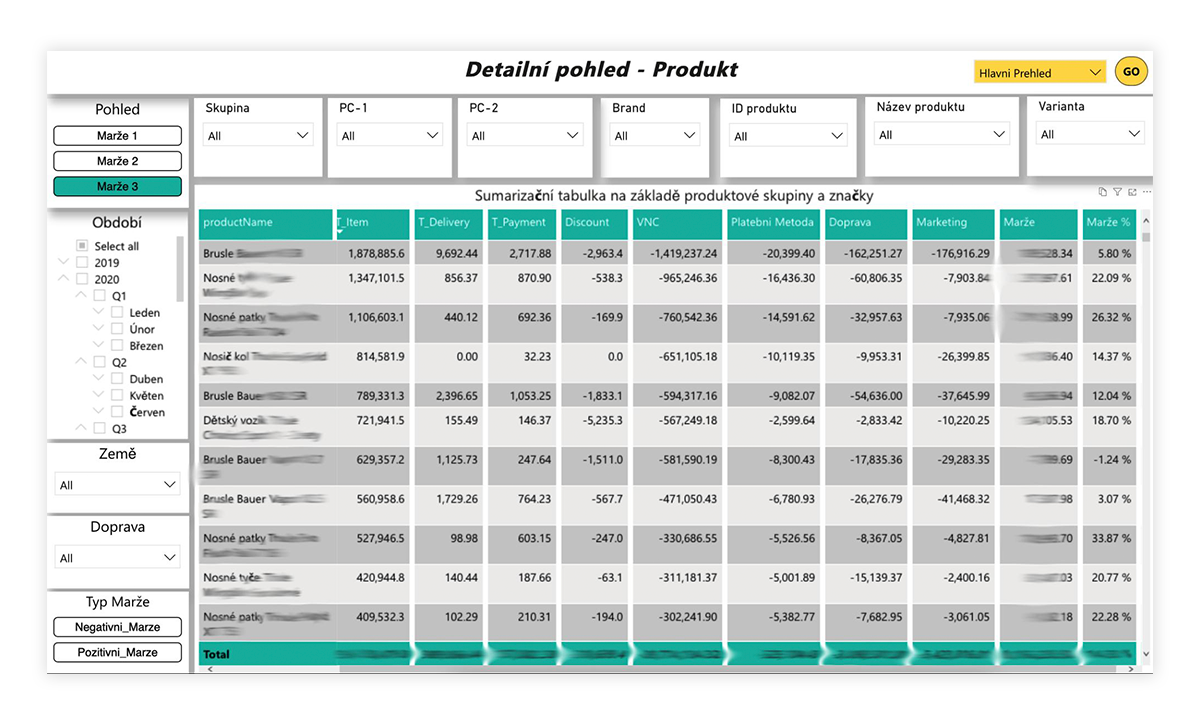Open the table in focus mode

(1132, 192)
